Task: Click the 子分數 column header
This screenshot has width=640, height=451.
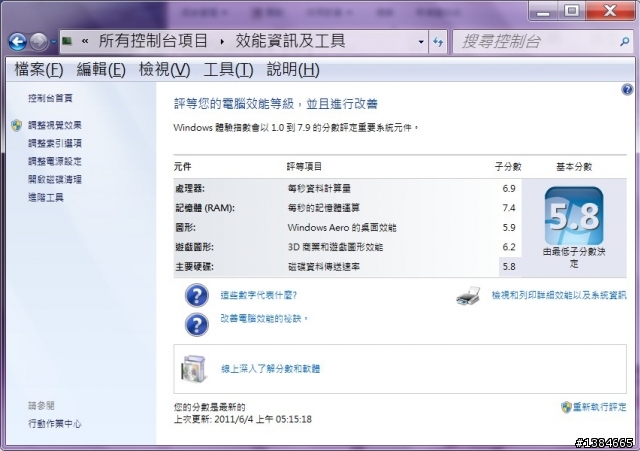Action: (x=508, y=167)
